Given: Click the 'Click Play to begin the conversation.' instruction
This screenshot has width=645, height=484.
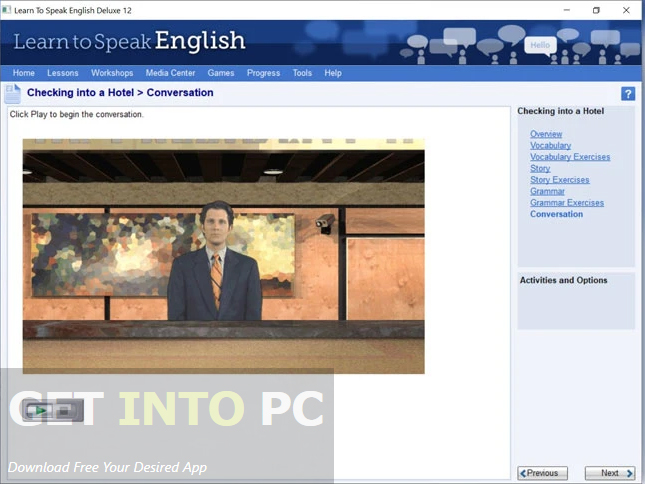Looking at the screenshot, I should point(77,114).
